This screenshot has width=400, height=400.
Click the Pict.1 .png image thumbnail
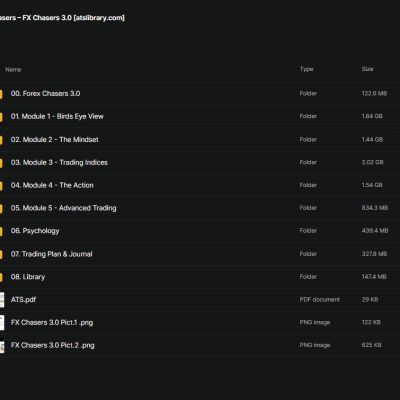click(2, 323)
